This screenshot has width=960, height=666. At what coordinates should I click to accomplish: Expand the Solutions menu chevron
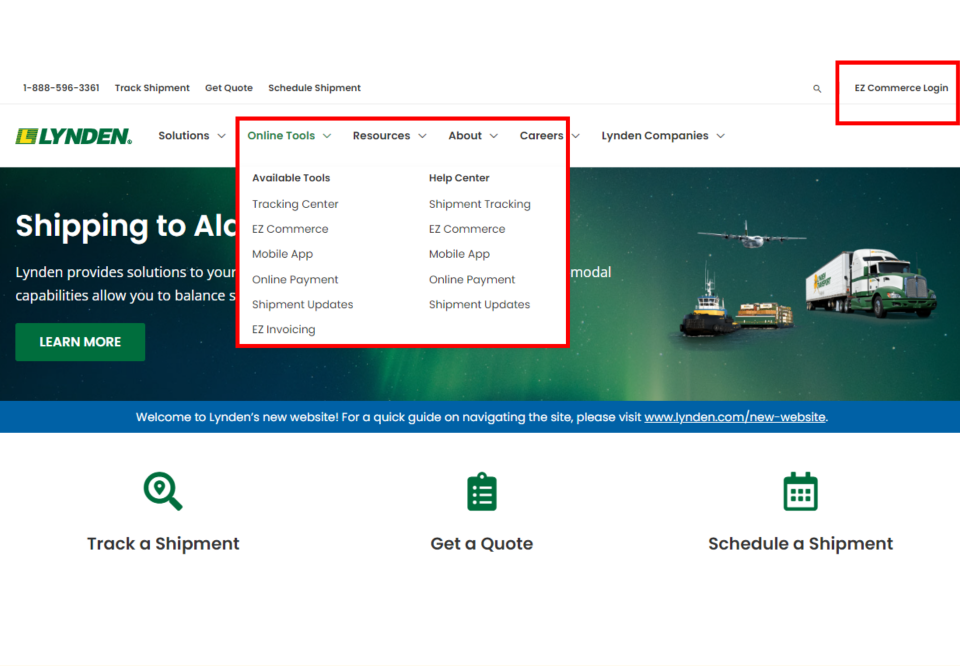pos(222,136)
